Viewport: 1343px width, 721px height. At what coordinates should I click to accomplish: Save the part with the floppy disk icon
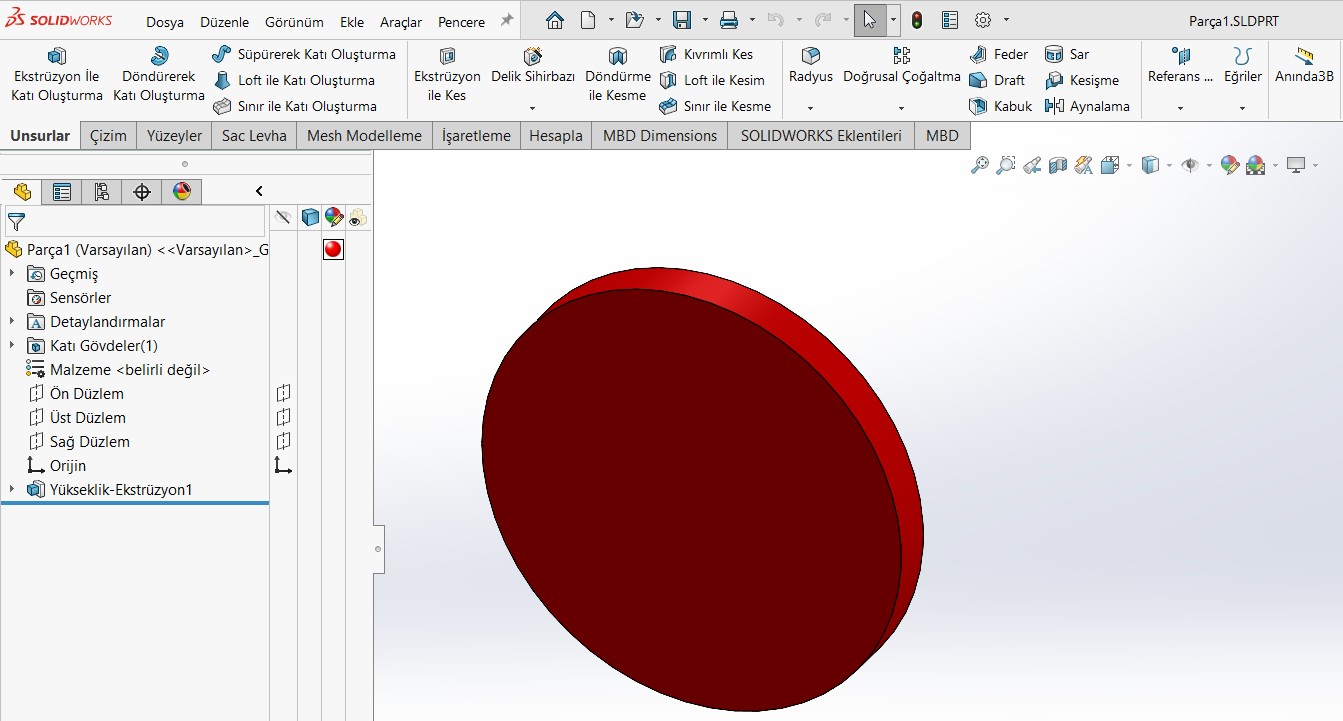(682, 20)
